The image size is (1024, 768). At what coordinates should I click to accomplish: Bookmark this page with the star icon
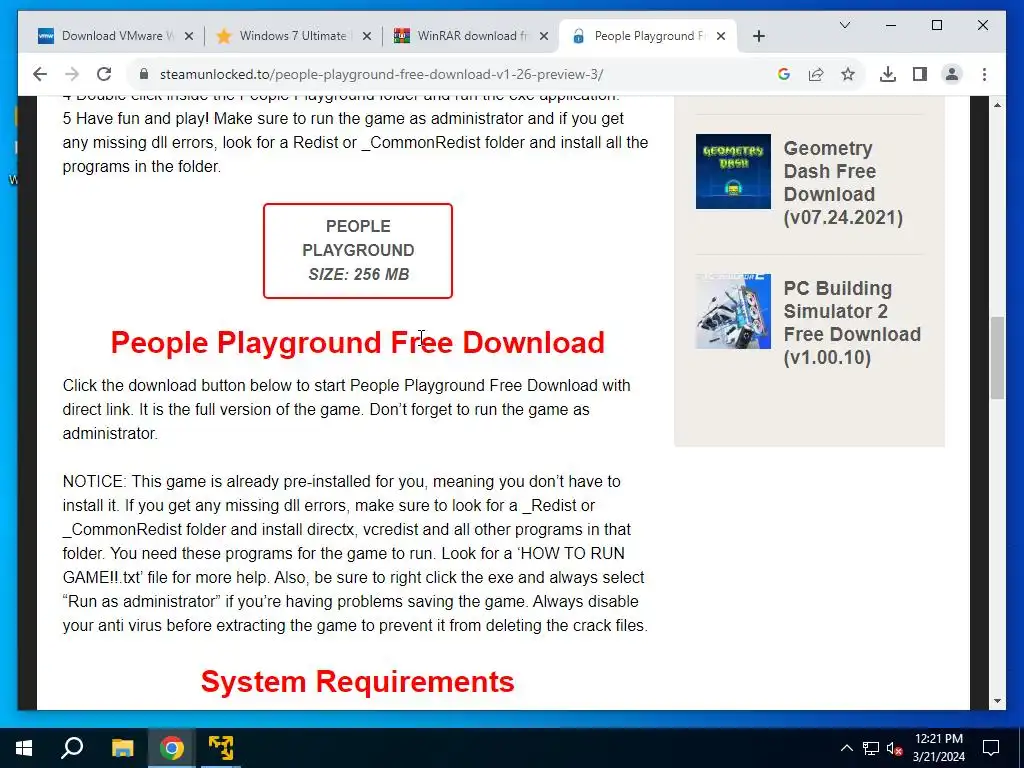pos(848,74)
